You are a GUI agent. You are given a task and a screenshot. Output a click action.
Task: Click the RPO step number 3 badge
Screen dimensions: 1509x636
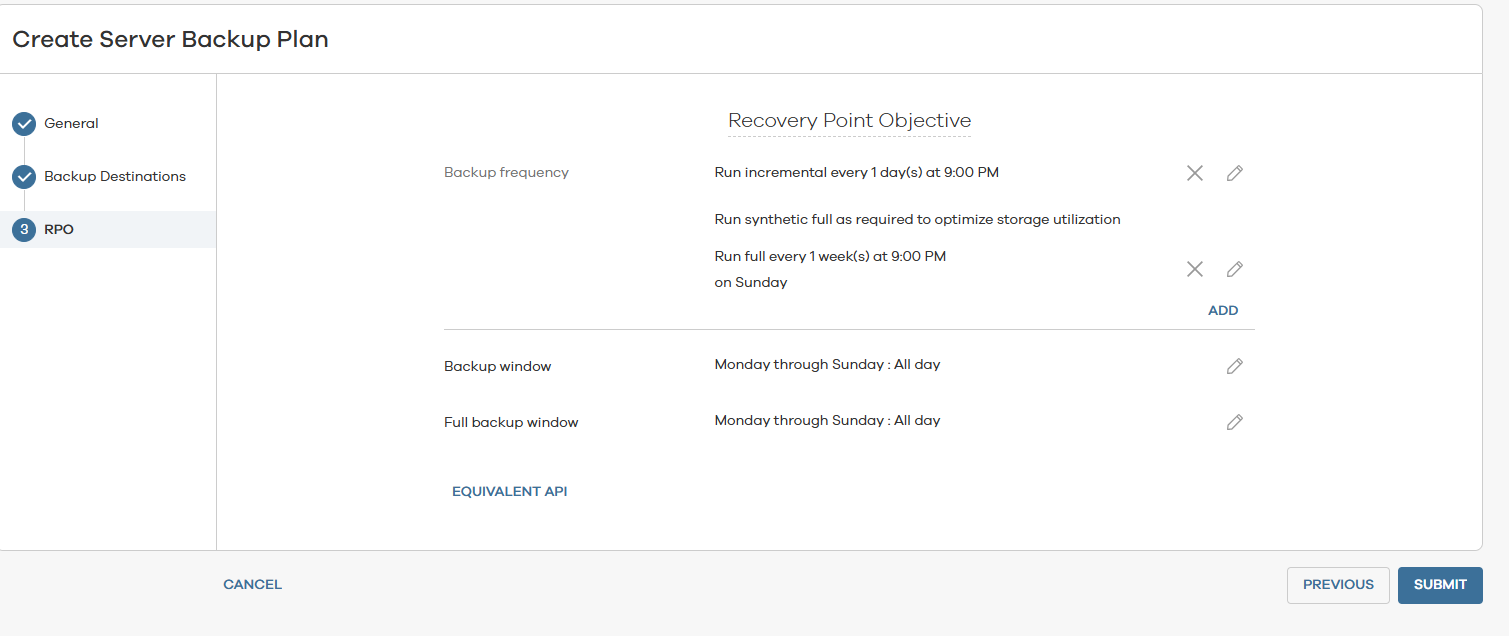tap(24, 230)
